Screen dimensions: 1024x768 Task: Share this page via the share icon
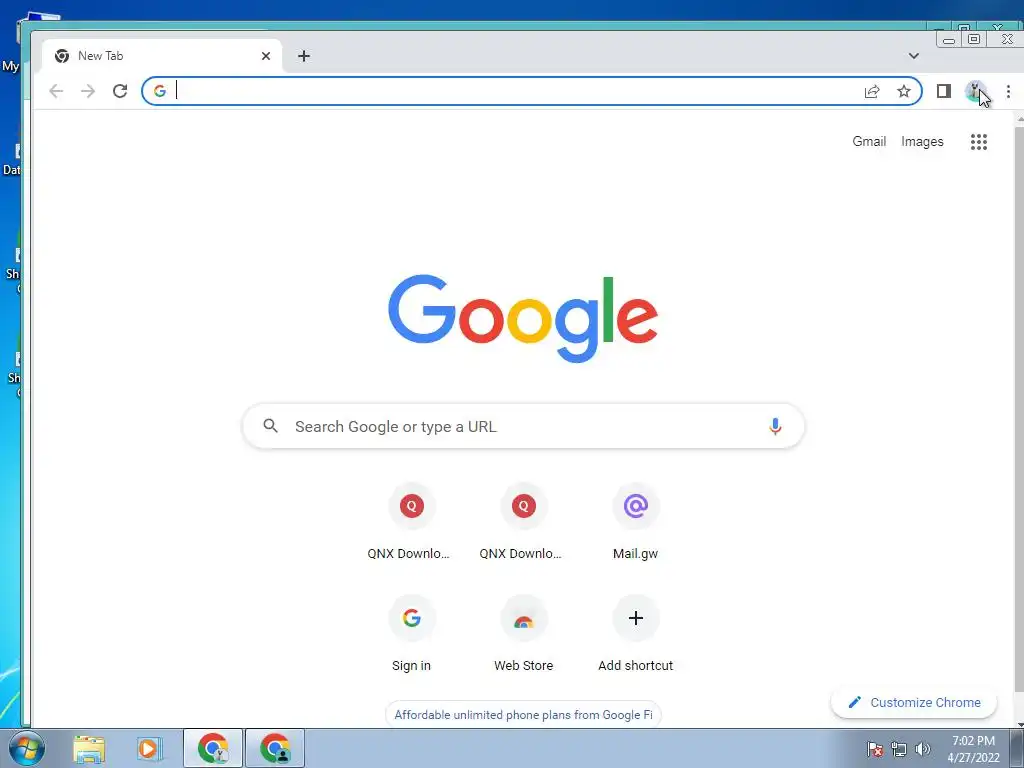coord(872,91)
